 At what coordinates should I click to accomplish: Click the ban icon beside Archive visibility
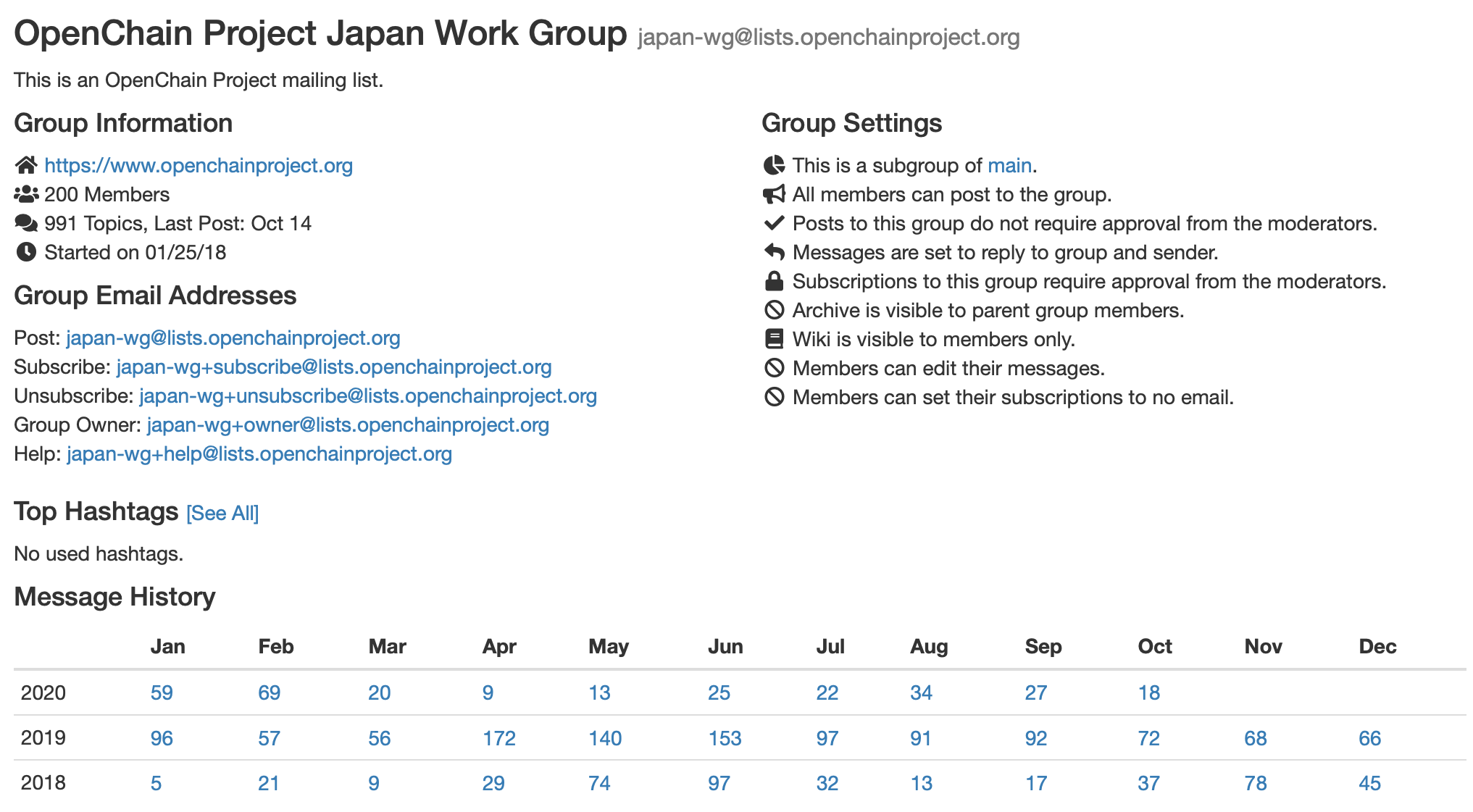(x=775, y=310)
